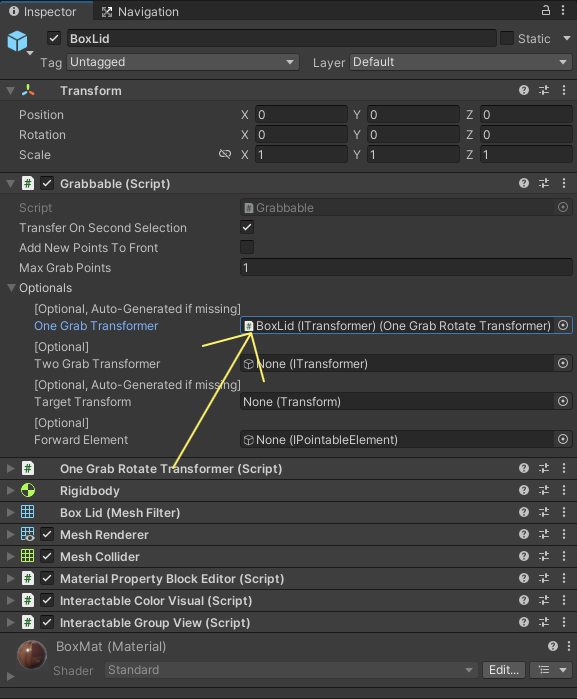The width and height of the screenshot is (577, 699).
Task: Expand the BoxMat material foldout arrow
Action: [10, 676]
